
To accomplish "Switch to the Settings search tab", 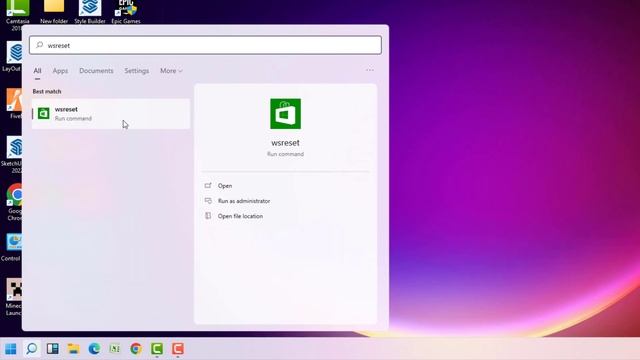I will pyautogui.click(x=137, y=71).
